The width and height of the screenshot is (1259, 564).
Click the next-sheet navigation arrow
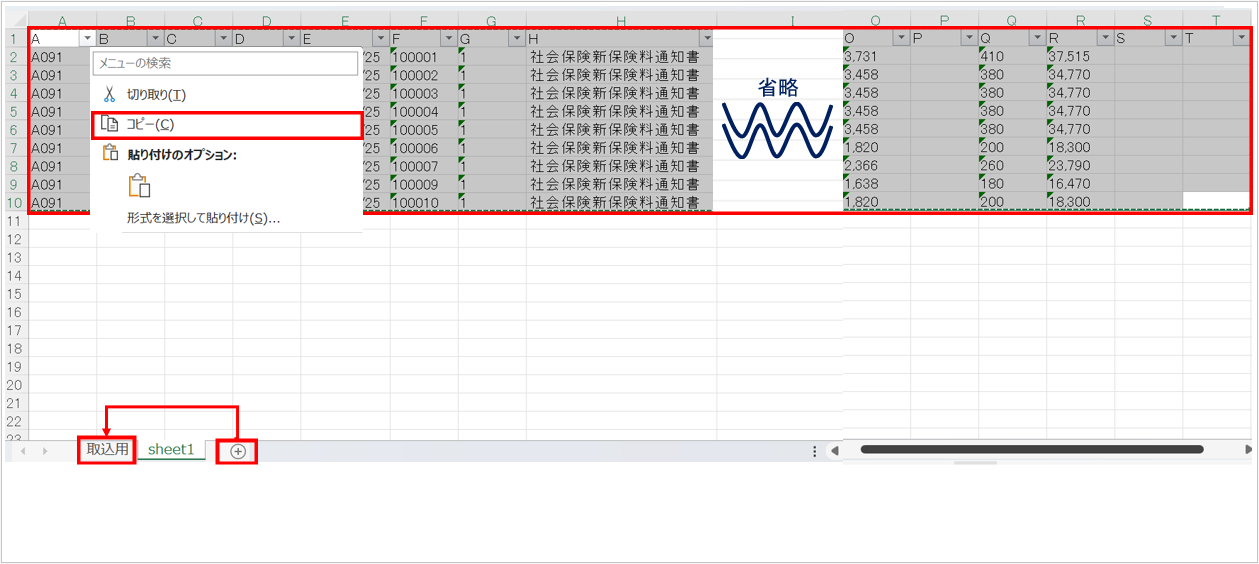point(45,451)
